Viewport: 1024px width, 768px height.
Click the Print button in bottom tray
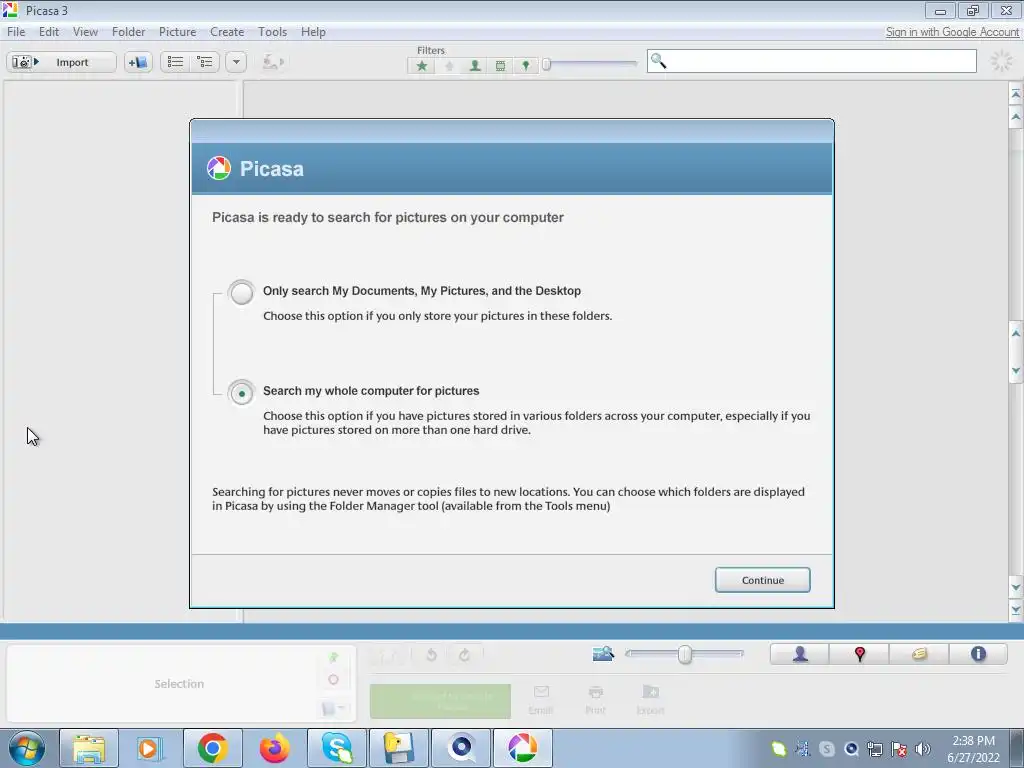tap(595, 700)
